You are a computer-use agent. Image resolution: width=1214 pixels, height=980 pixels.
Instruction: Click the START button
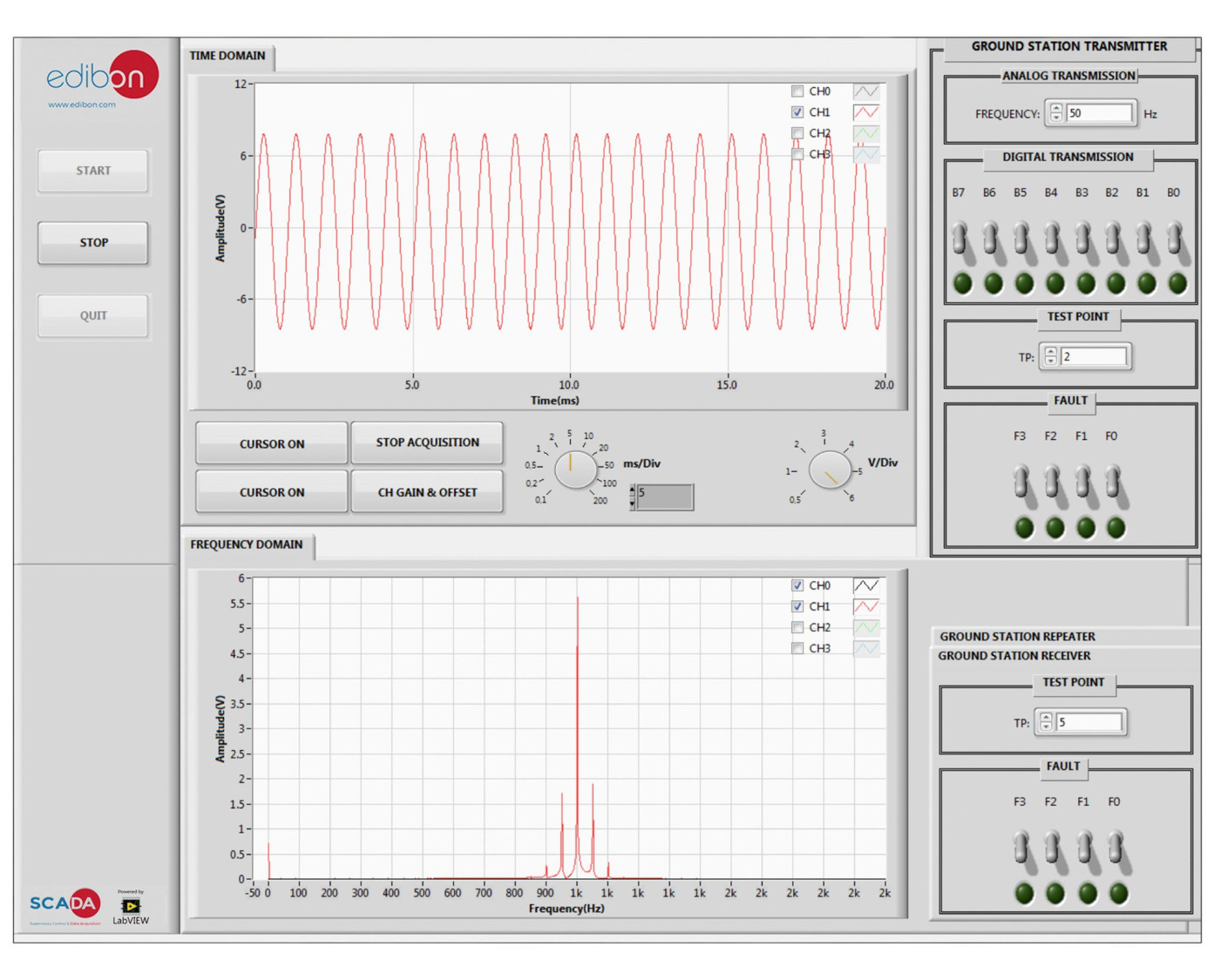pyautogui.click(x=93, y=171)
